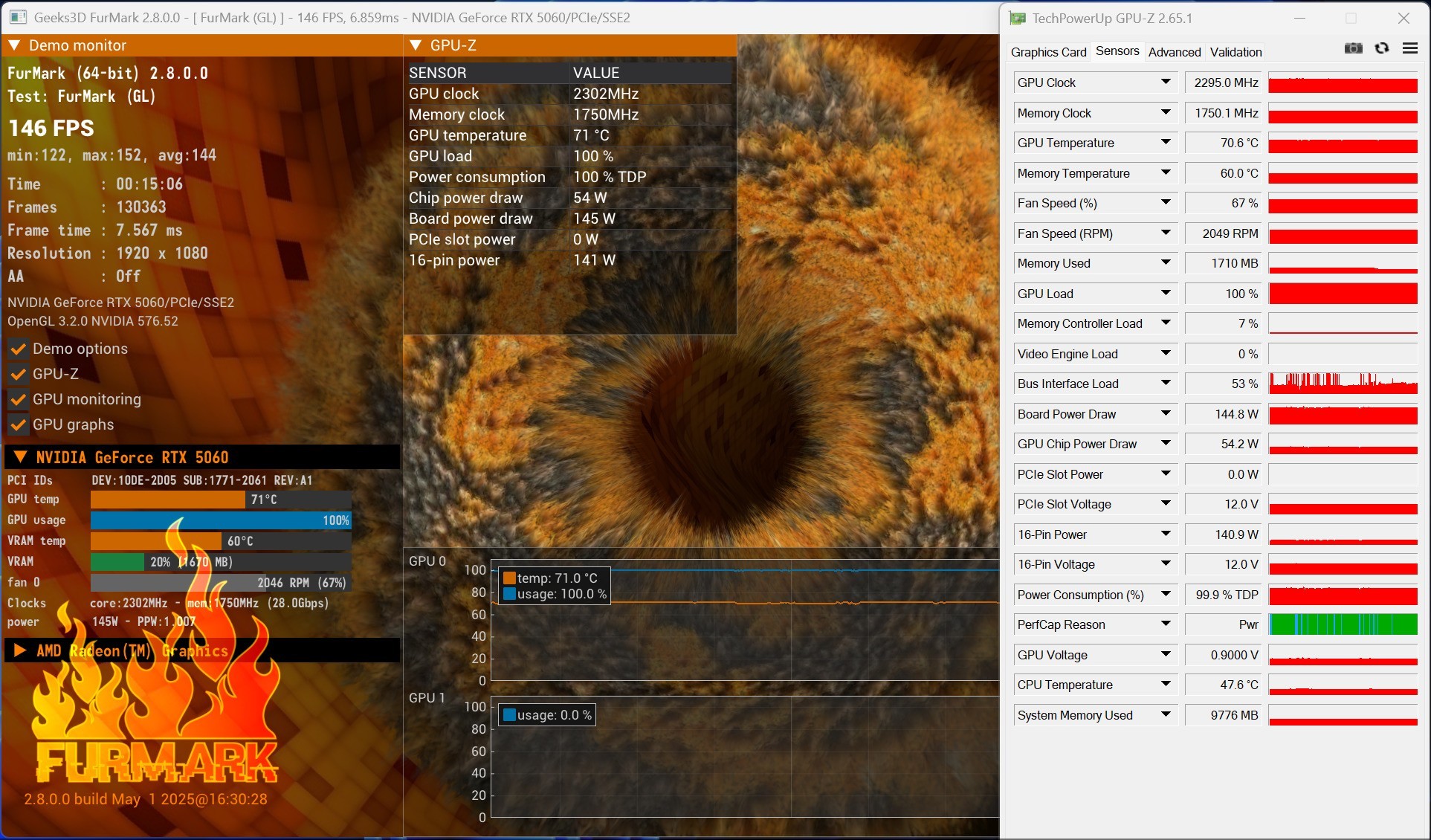Click the 16-pin power overlay row
Image resolution: width=1431 pixels, height=840 pixels.
click(x=570, y=260)
